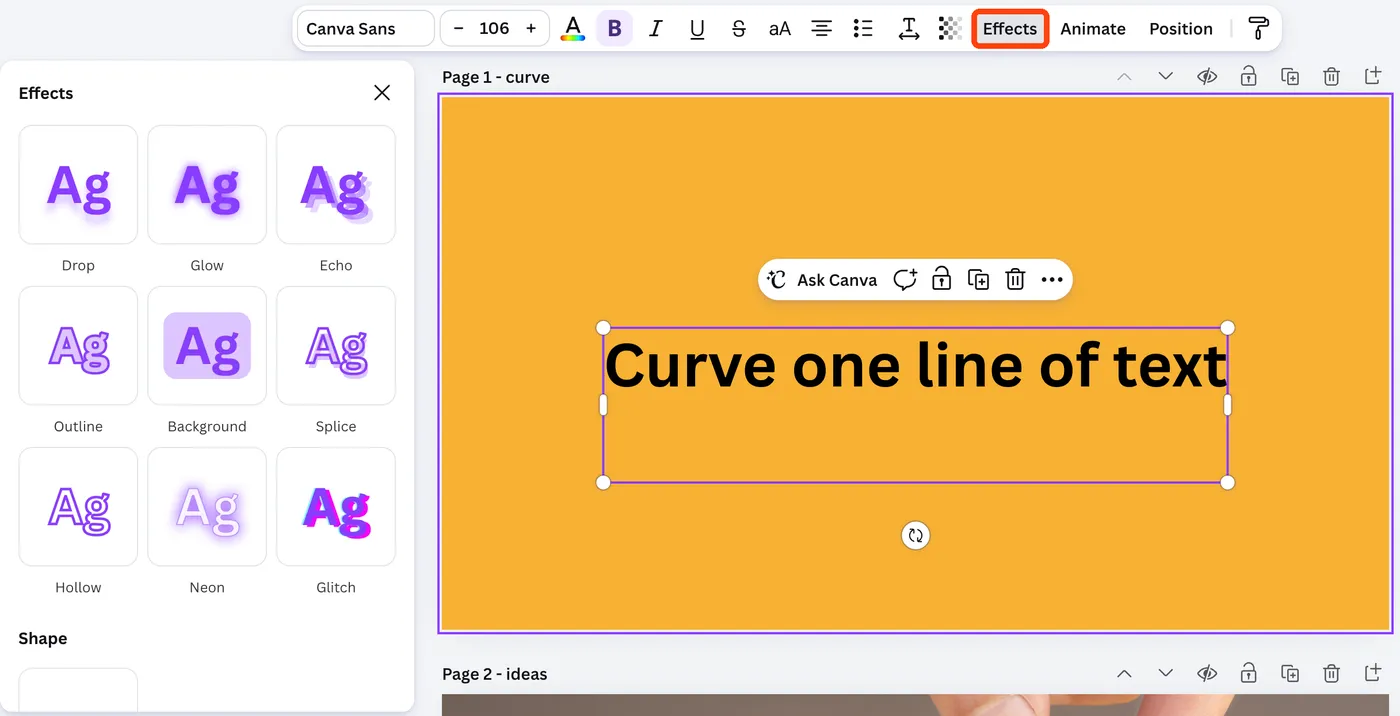Image resolution: width=1400 pixels, height=716 pixels.
Task: Apply the Splice text effect
Action: point(336,346)
